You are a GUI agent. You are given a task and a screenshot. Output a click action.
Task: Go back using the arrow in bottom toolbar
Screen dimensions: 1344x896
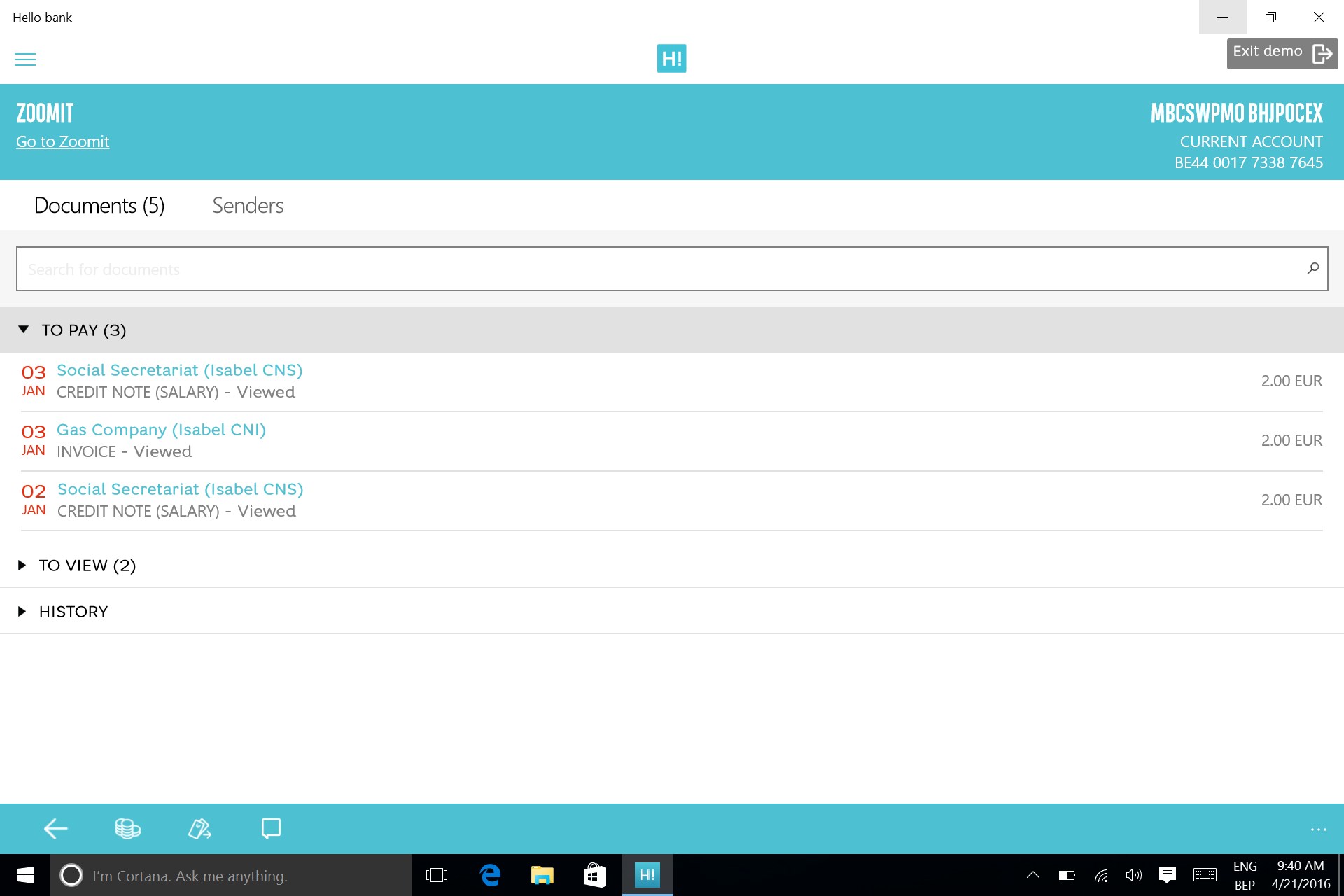coord(55,828)
